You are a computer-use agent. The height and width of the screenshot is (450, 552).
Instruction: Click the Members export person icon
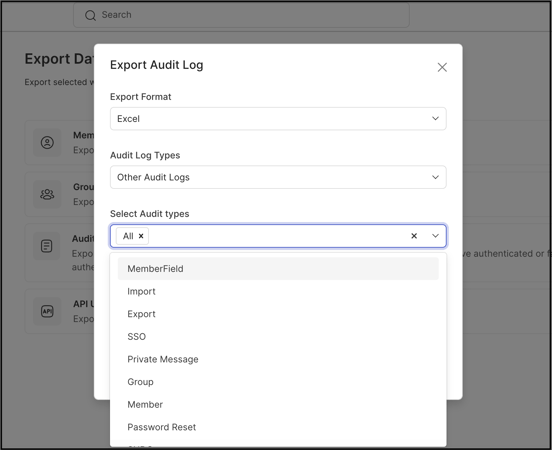point(47,143)
